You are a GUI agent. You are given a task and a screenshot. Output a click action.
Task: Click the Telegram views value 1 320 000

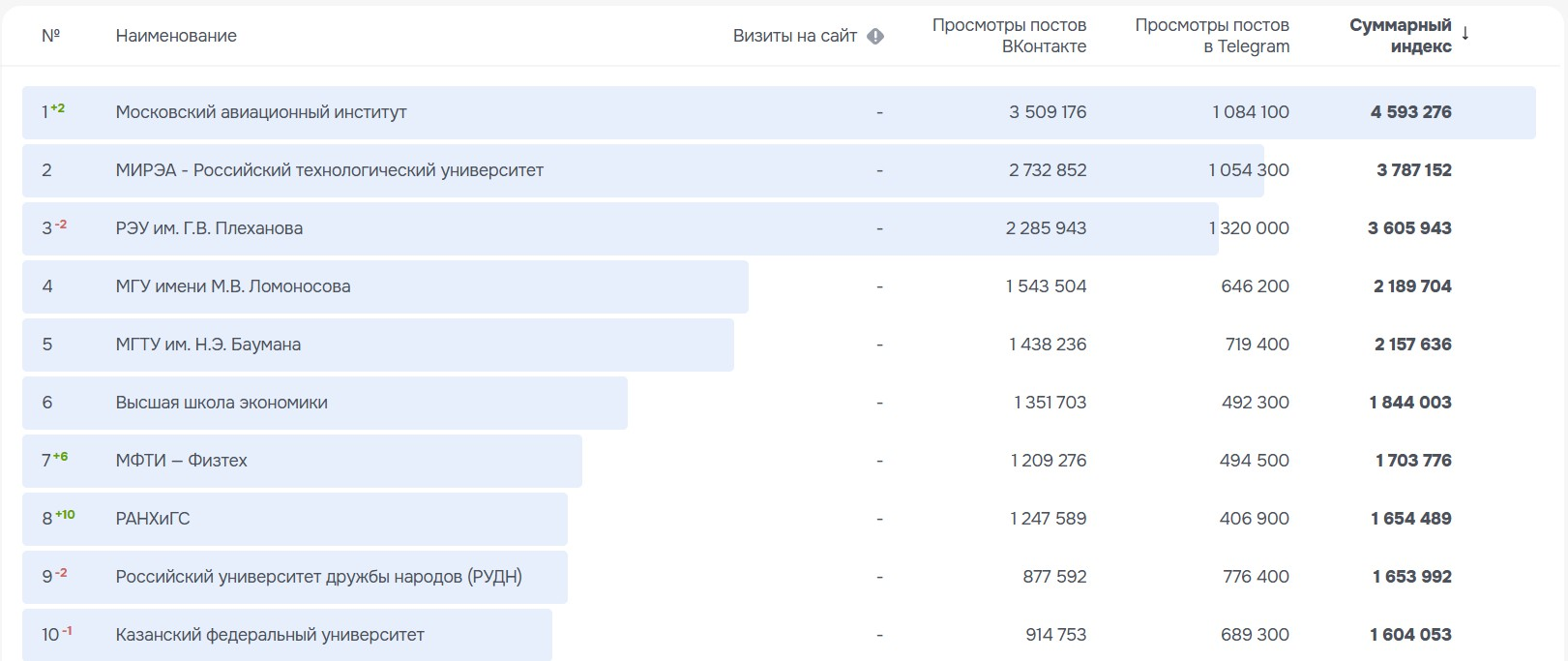(x=1249, y=228)
